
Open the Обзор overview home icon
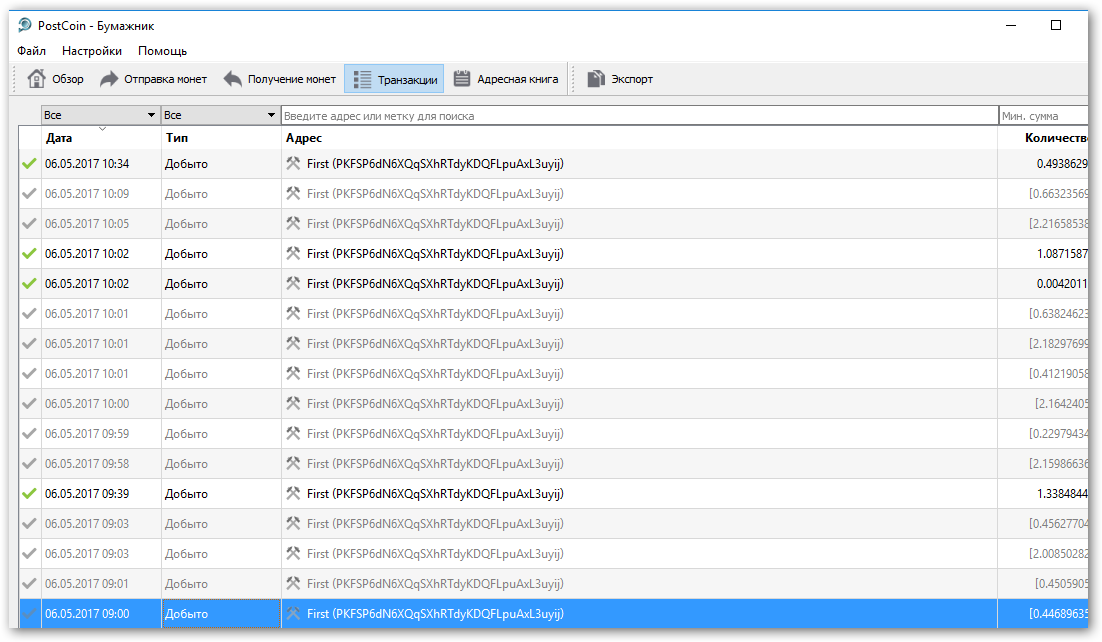pyautogui.click(x=37, y=79)
